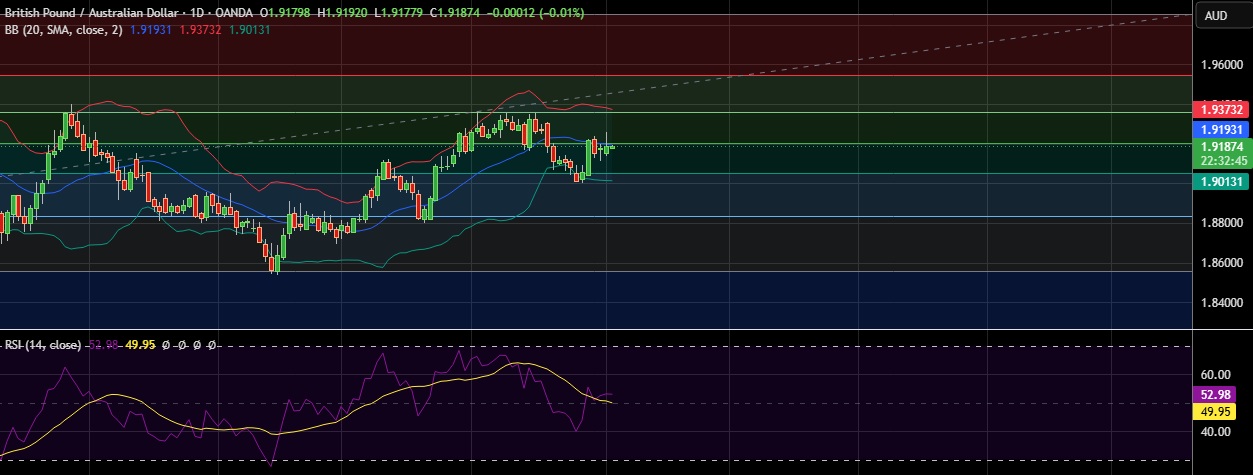
Task: Click the change value −0.00012 (−0.01%)
Action: 537,13
